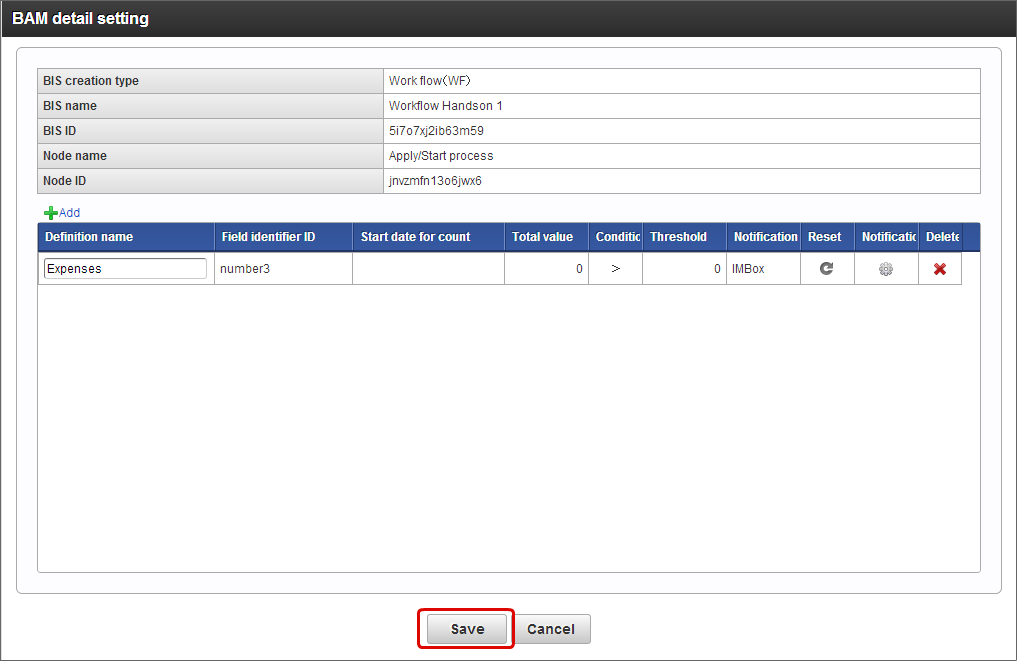Click the IMBox notification cell
This screenshot has height=661, width=1017.
(763, 269)
